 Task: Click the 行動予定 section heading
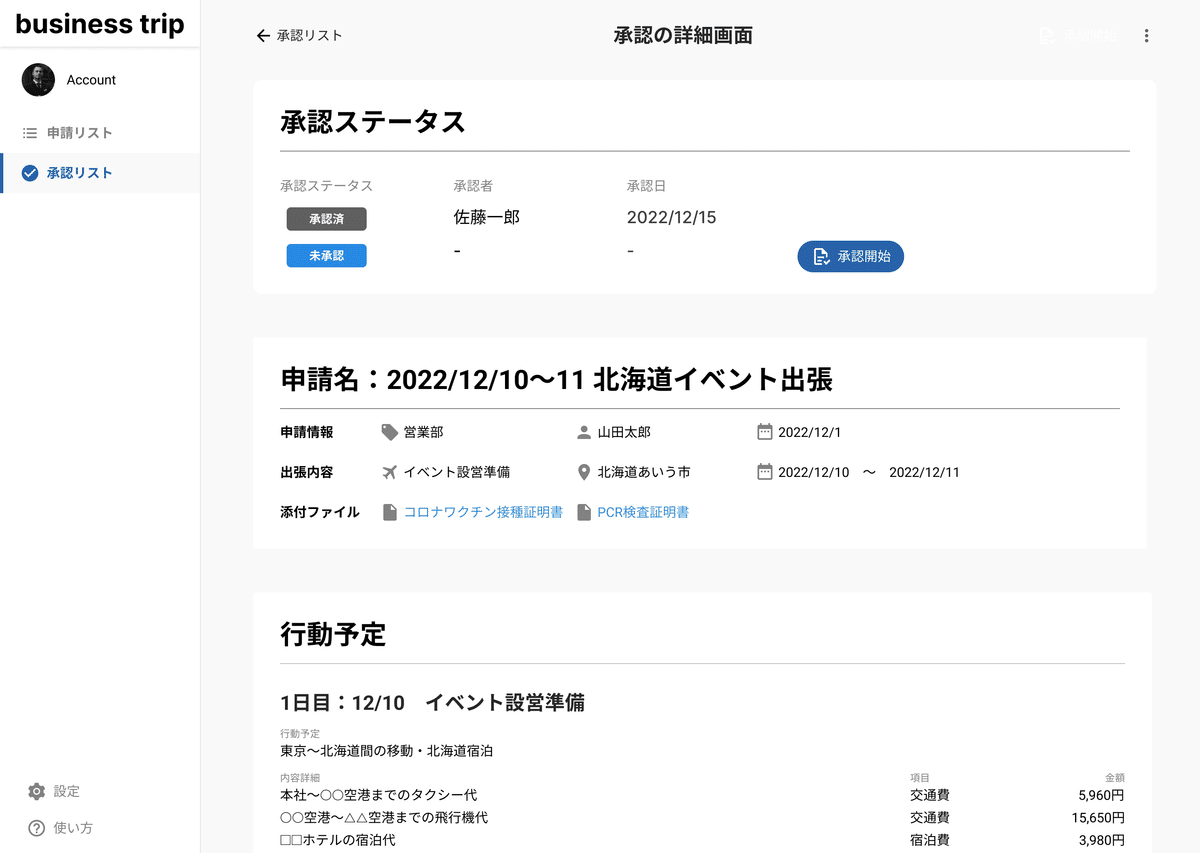tap(333, 634)
